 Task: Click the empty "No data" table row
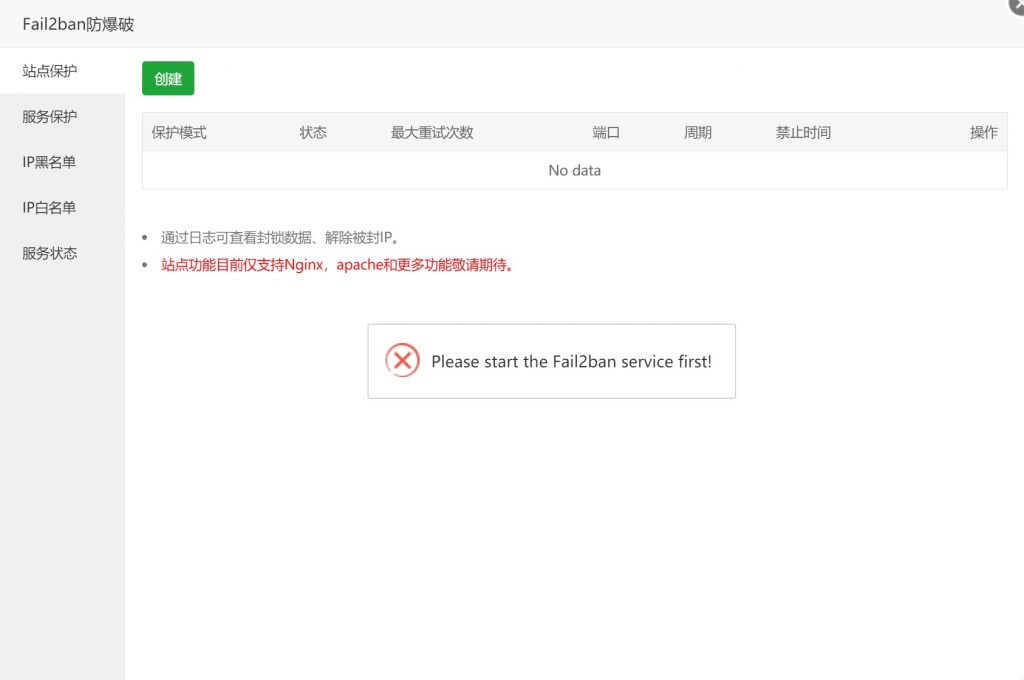click(574, 170)
